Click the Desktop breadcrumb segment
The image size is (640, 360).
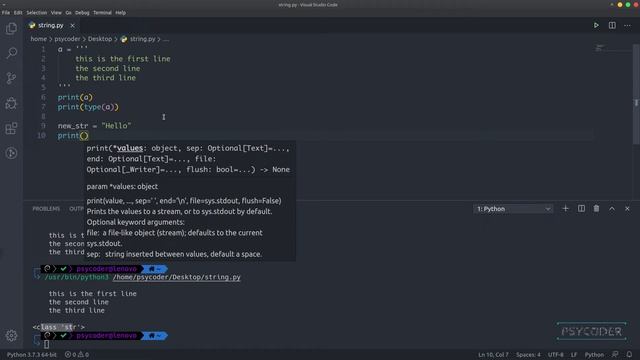click(x=100, y=39)
